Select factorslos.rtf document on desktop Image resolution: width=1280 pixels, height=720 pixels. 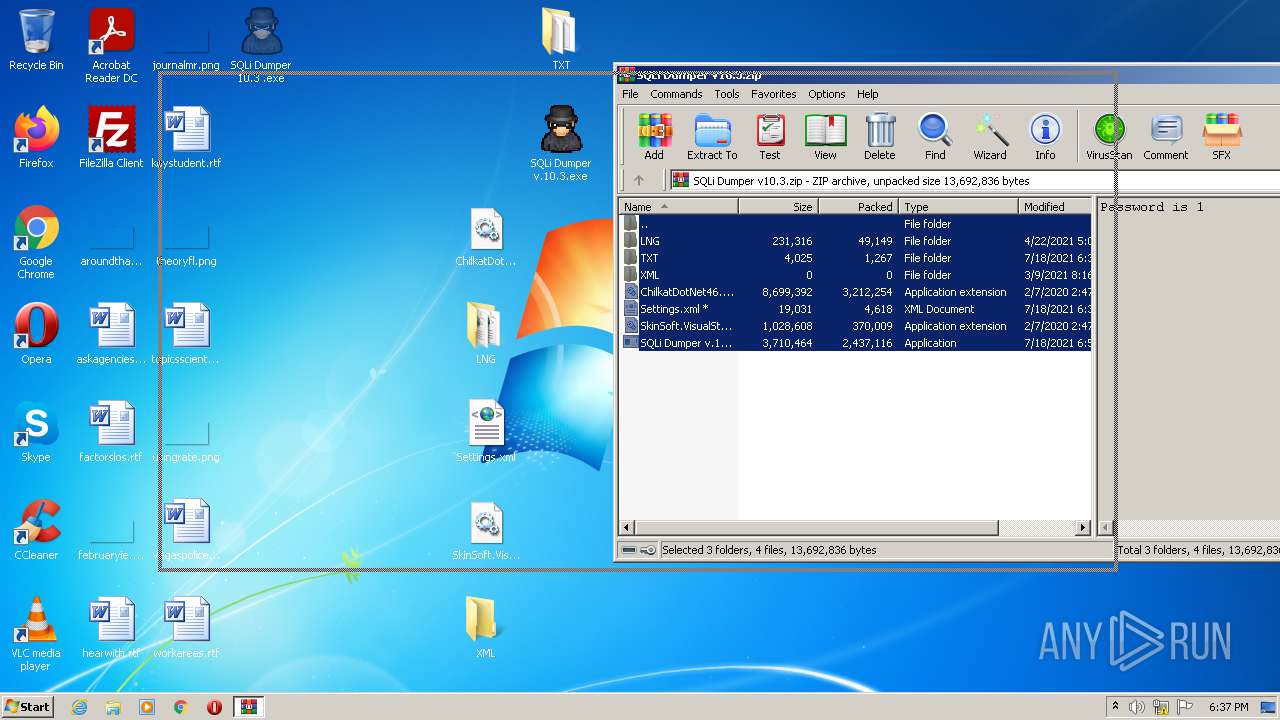(x=111, y=432)
